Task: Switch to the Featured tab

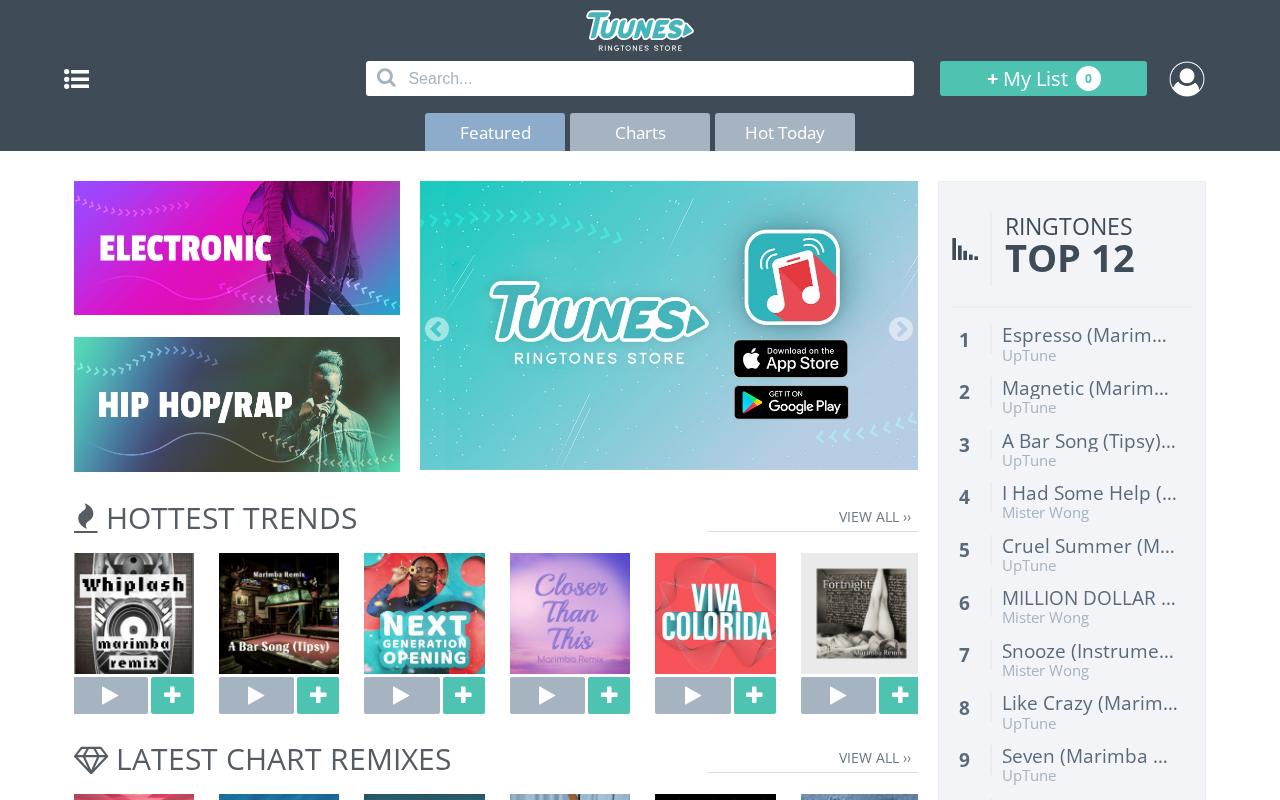Action: 495,132
